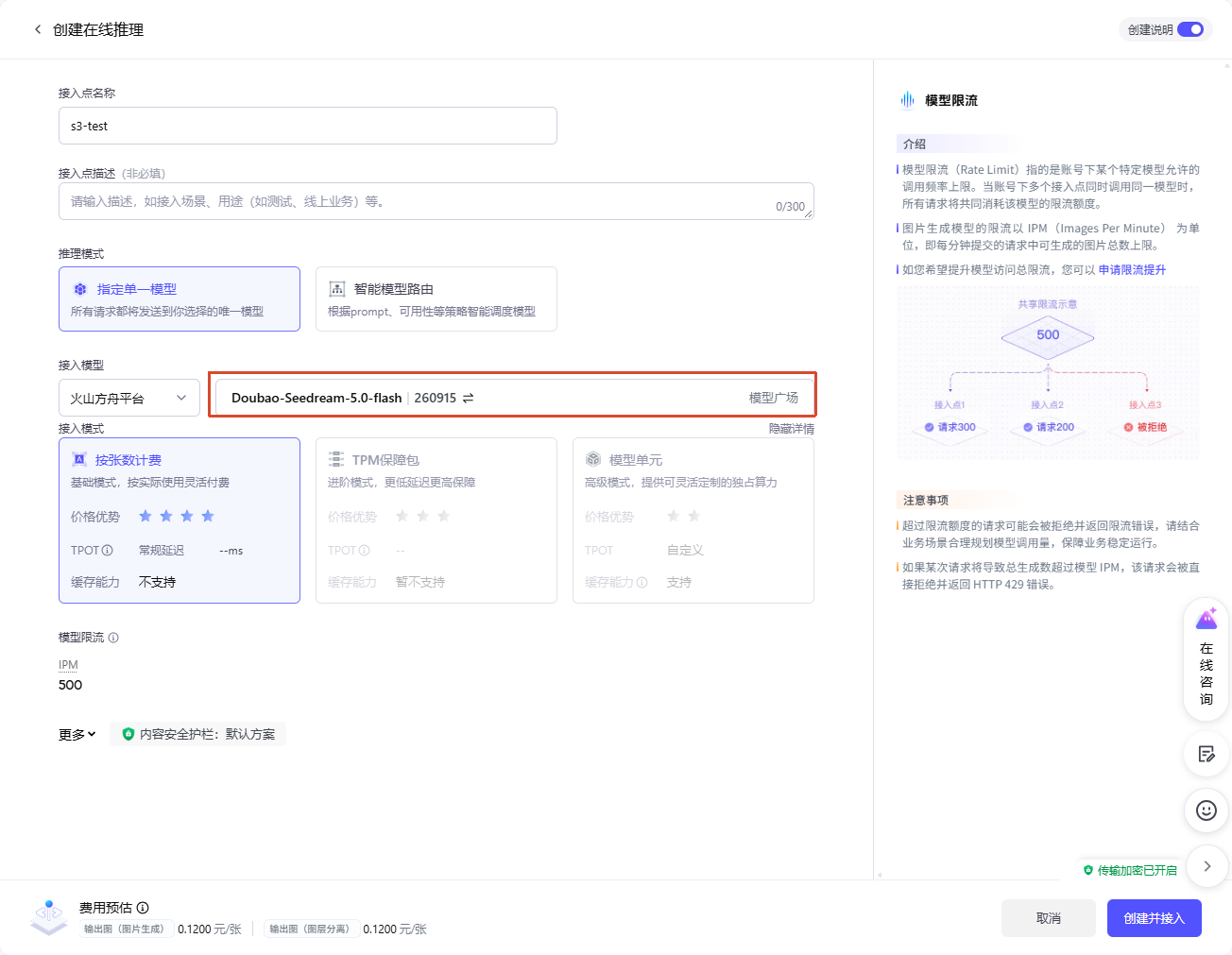Click the right chevron floating button
The height and width of the screenshot is (955, 1232).
(x=1206, y=866)
